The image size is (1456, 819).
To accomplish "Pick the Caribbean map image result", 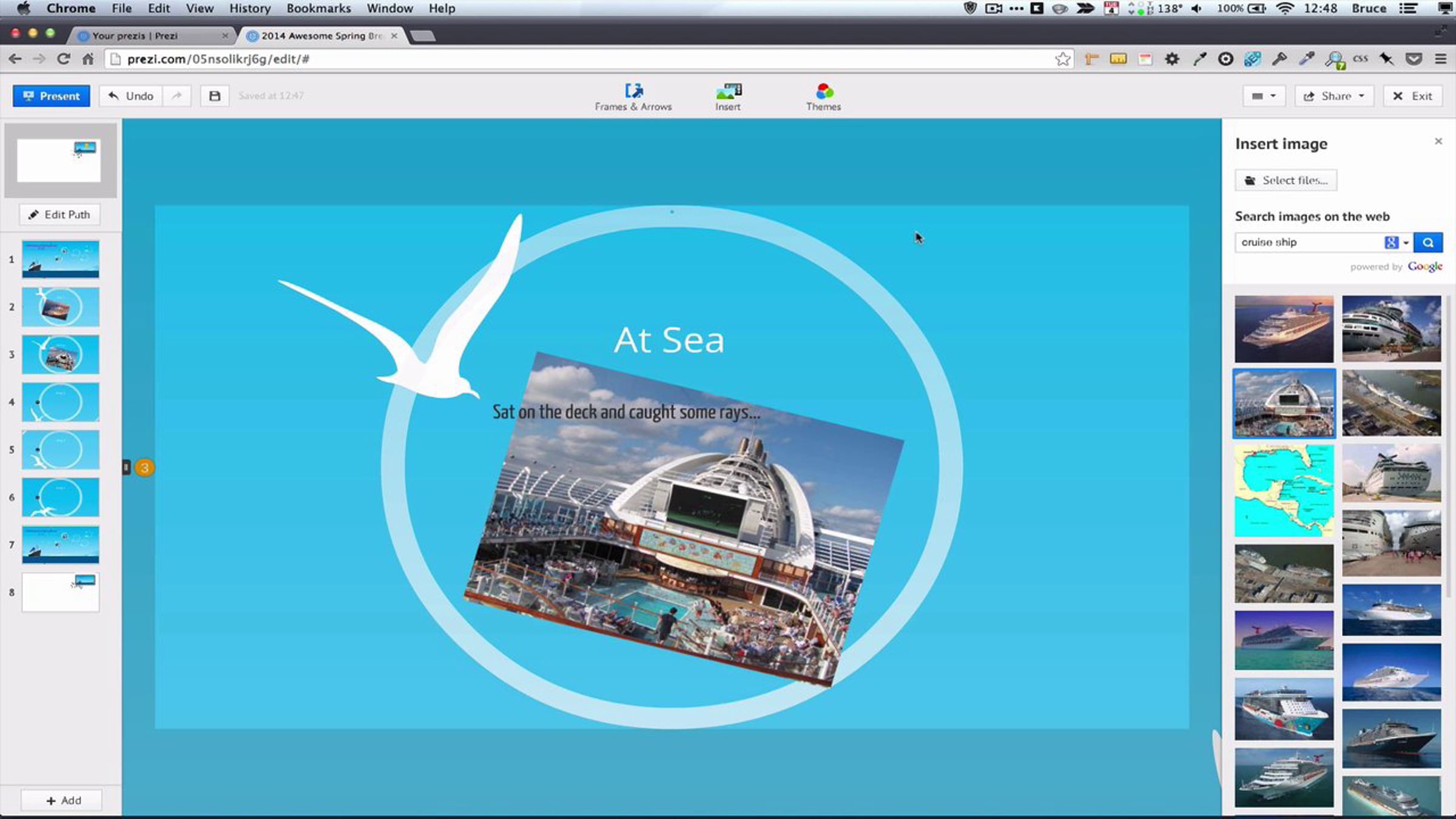I will click(1284, 490).
